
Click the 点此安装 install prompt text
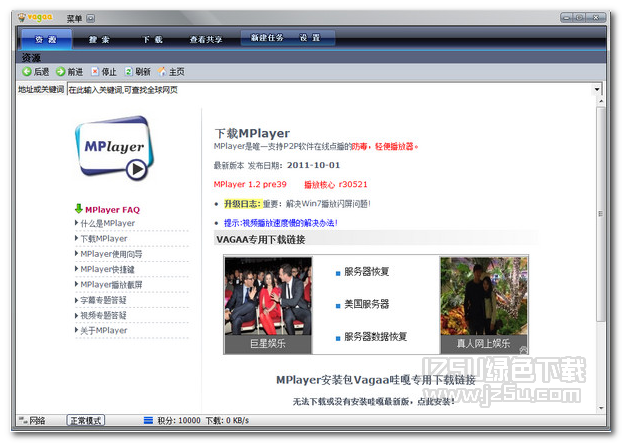click(x=436, y=402)
